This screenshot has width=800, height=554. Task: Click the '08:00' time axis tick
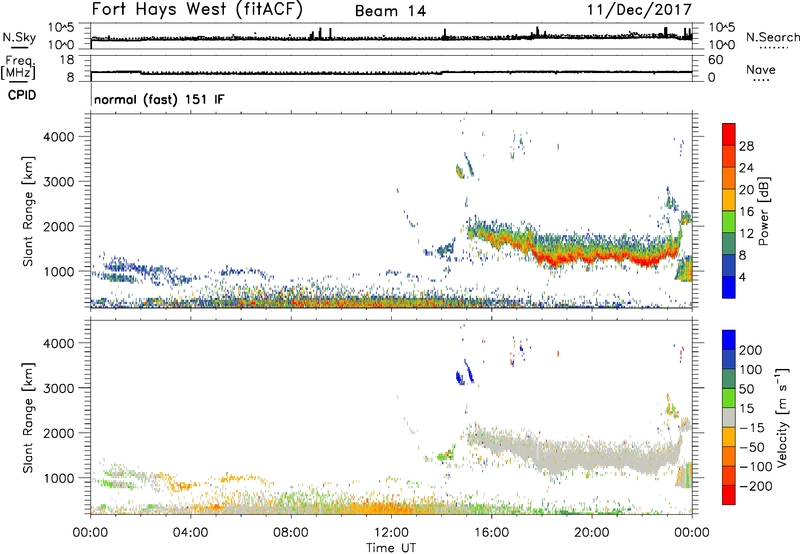click(x=290, y=533)
